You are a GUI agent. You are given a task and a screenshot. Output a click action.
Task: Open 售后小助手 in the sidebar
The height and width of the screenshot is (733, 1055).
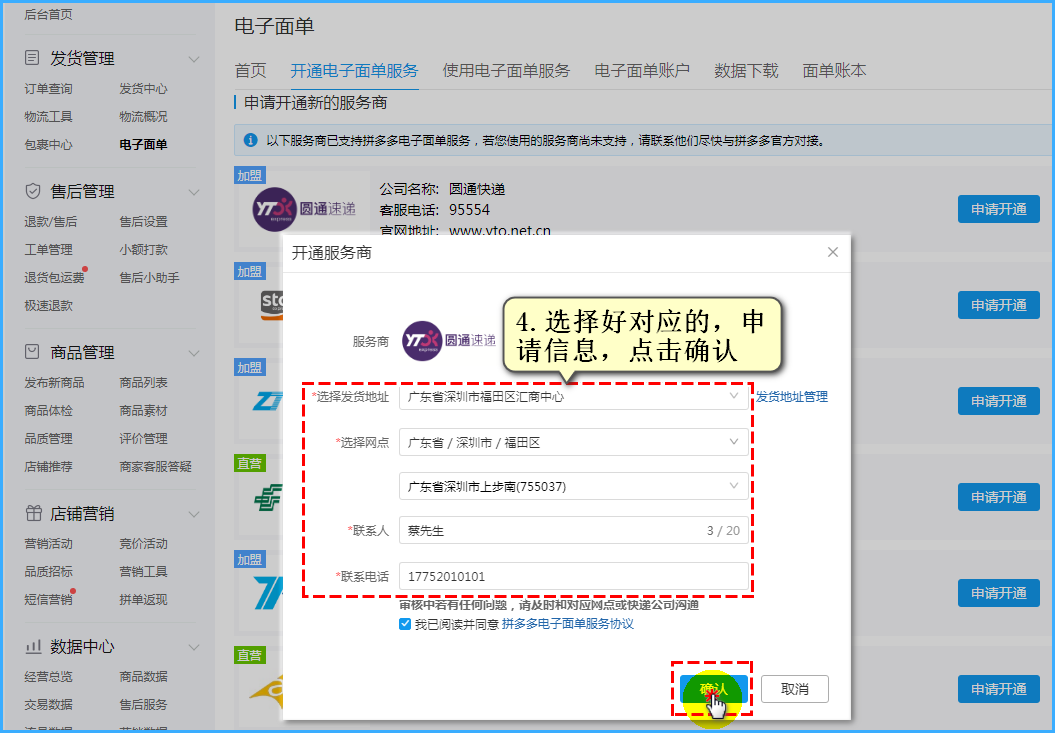[x=149, y=277]
